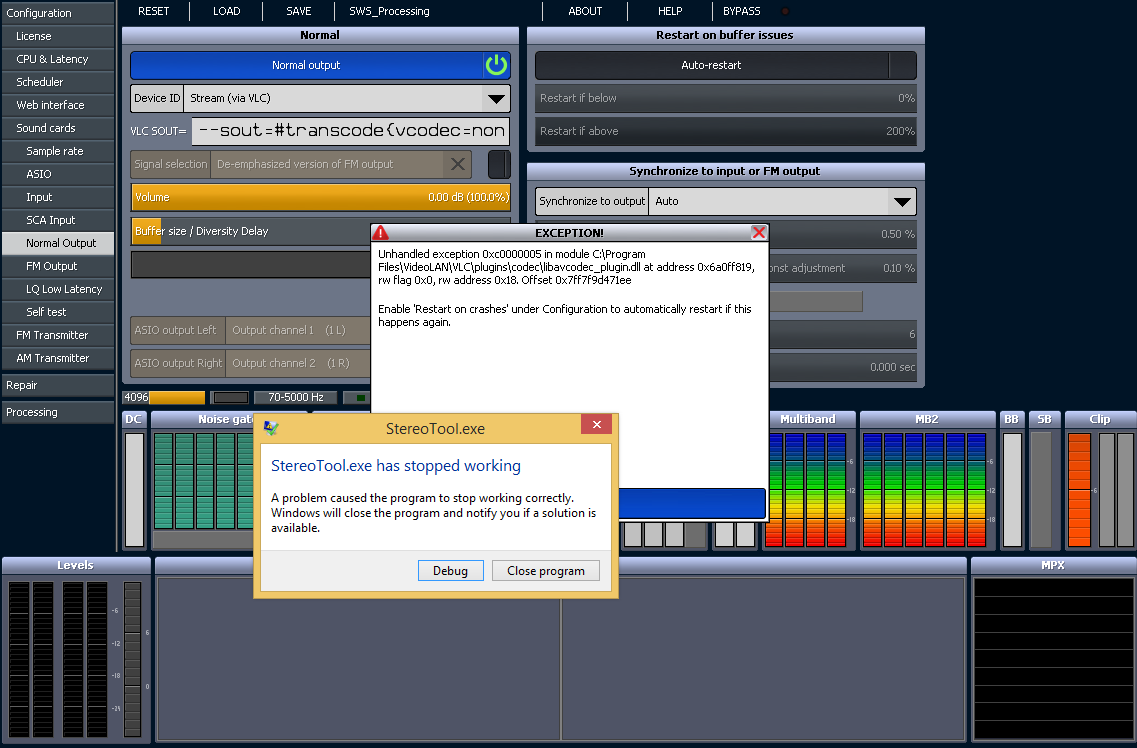Image resolution: width=1137 pixels, height=748 pixels.
Task: Select FM Transmitter in the sidebar
Action: [57, 335]
